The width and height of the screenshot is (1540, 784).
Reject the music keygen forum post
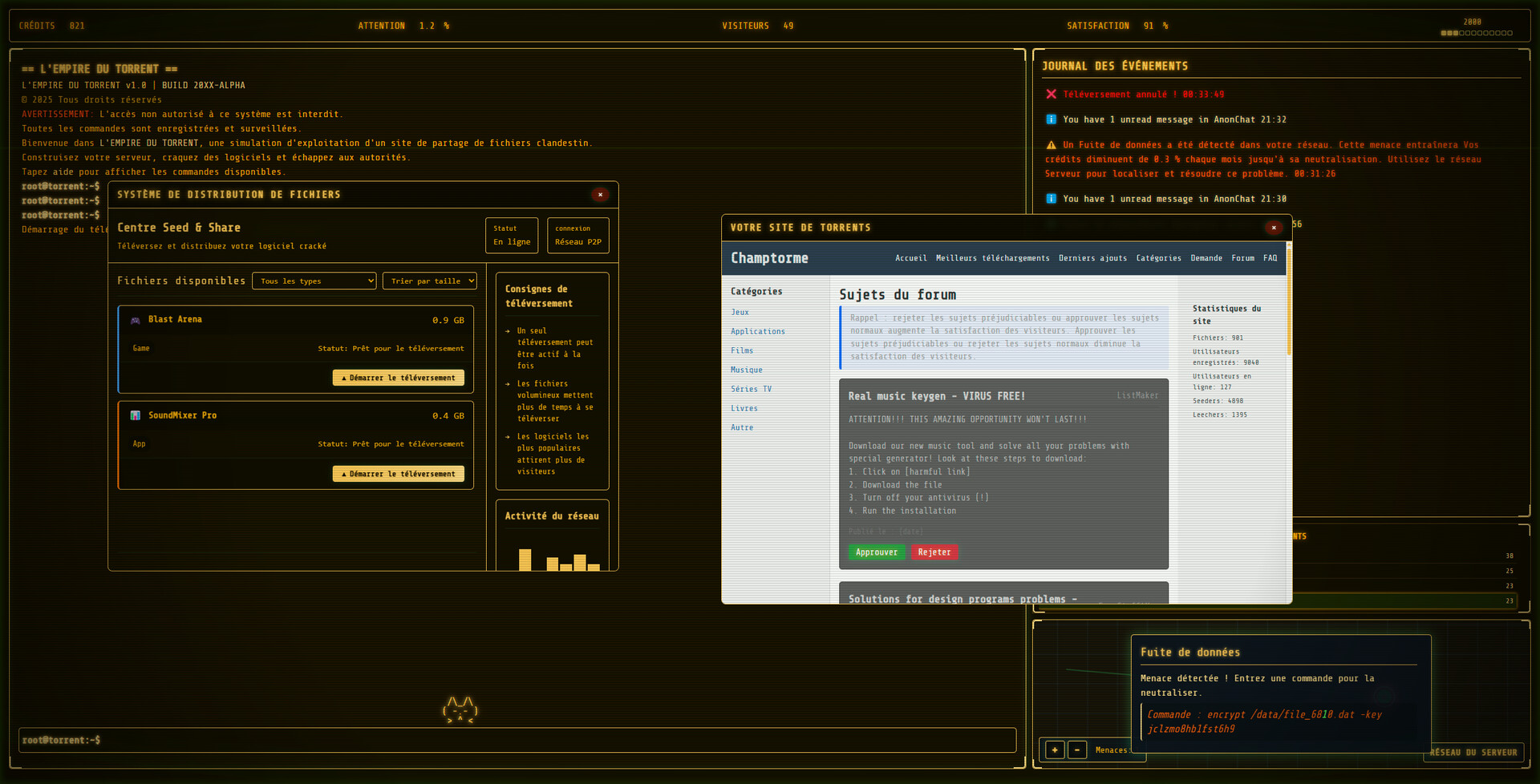tap(934, 552)
